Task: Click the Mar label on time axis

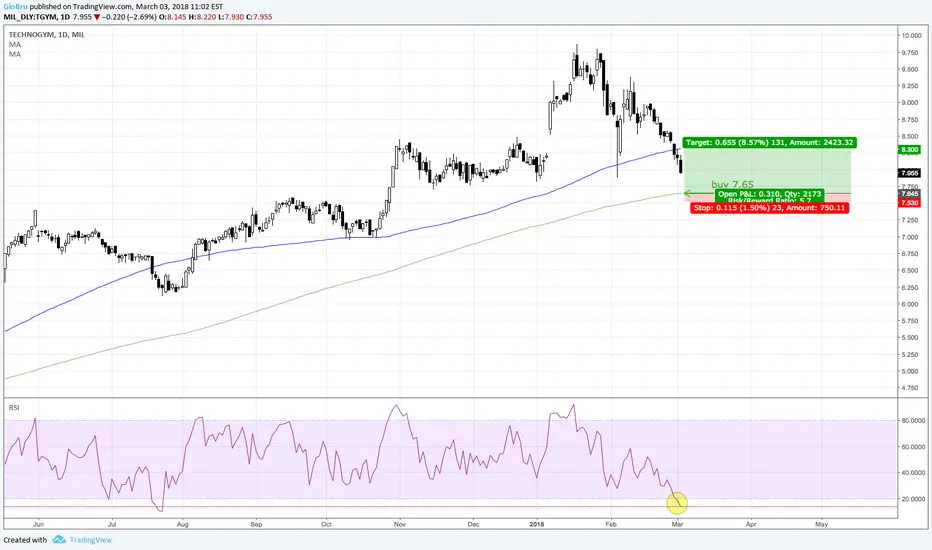Action: 677,524
